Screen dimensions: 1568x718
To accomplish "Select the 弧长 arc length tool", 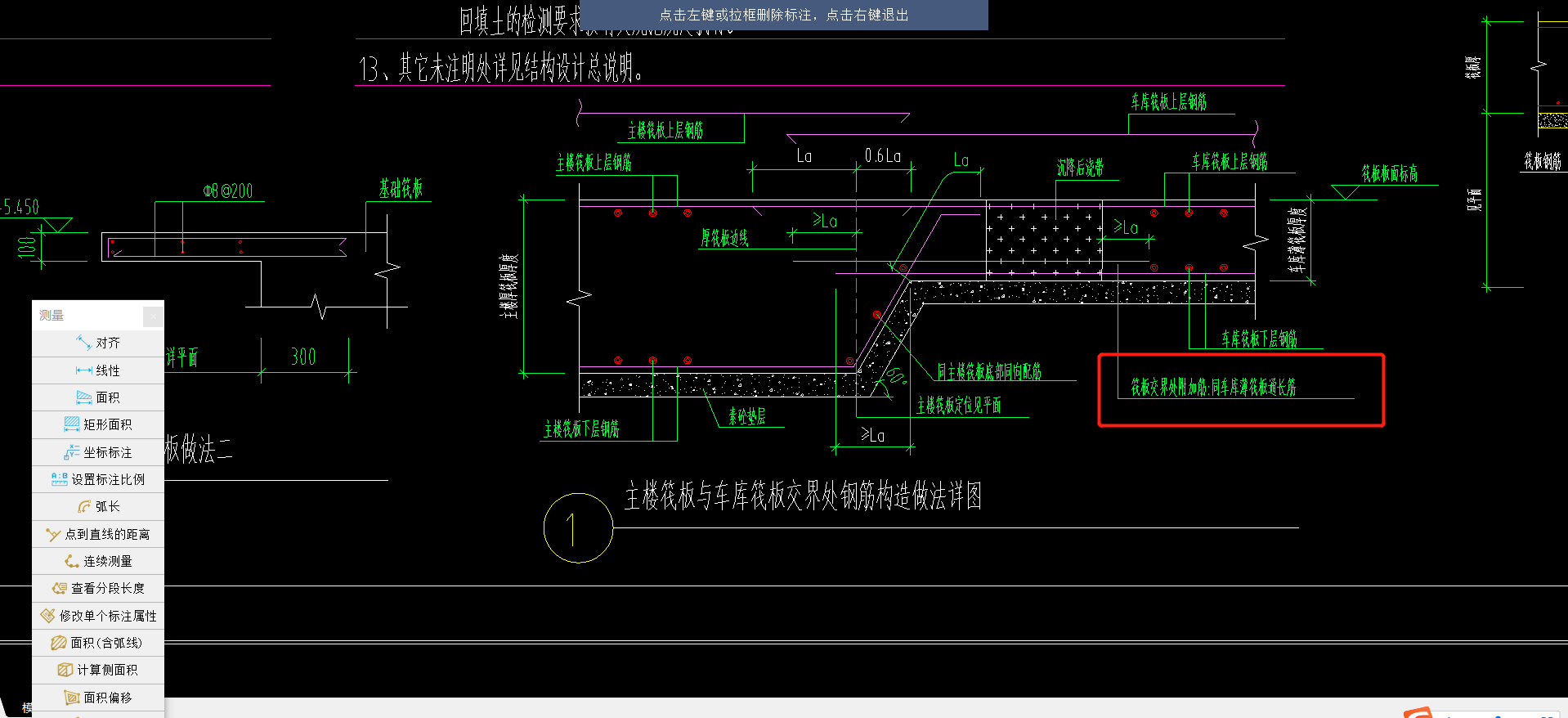I will (x=98, y=506).
